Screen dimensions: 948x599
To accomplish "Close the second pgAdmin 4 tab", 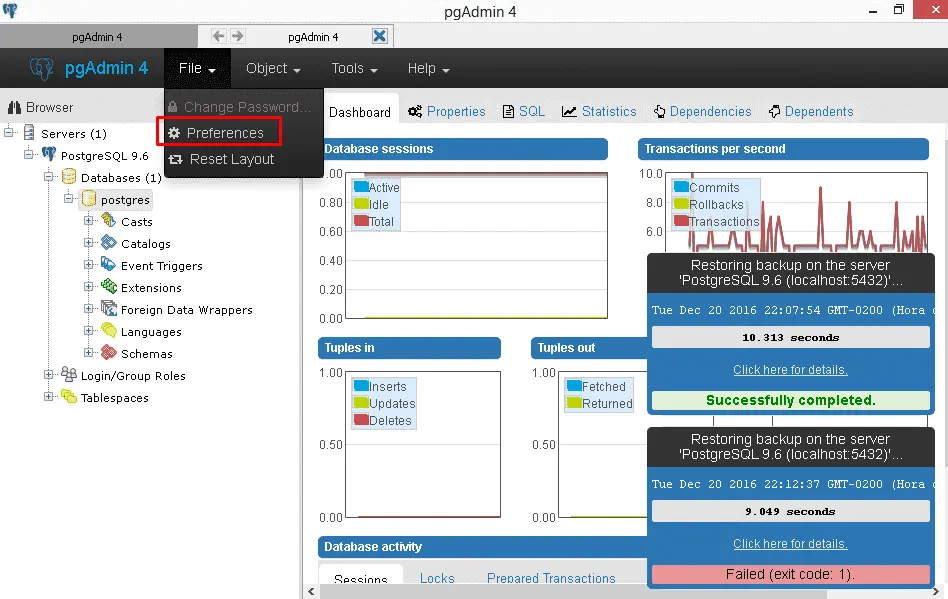I will pyautogui.click(x=380, y=36).
